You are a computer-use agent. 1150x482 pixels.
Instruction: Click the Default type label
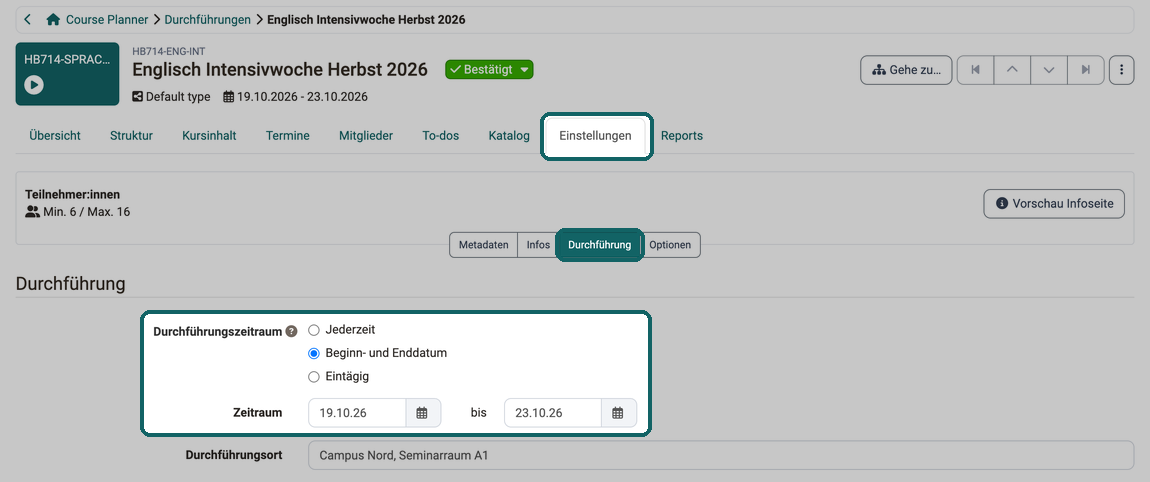coord(177,97)
